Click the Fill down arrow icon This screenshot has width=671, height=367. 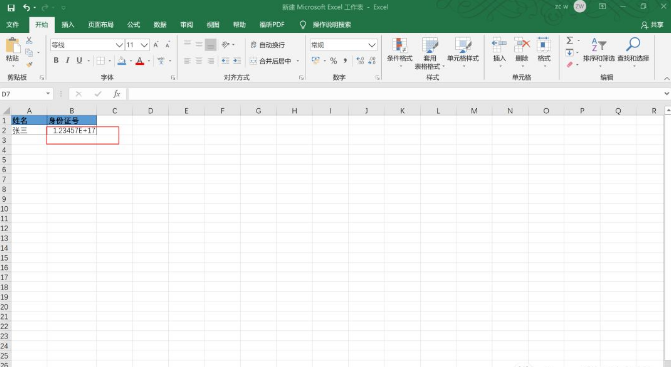[570, 53]
